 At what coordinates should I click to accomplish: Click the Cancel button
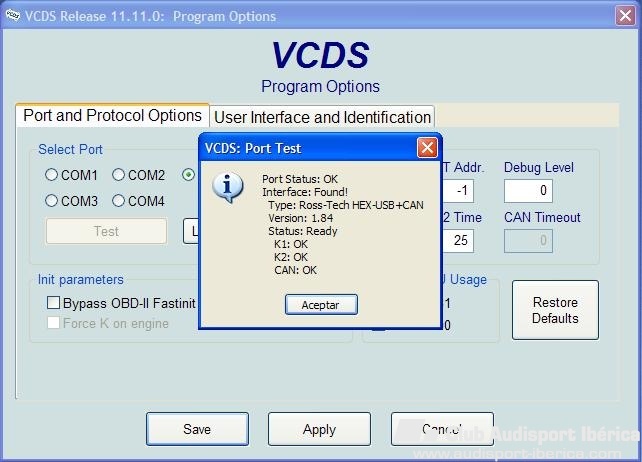coord(442,429)
